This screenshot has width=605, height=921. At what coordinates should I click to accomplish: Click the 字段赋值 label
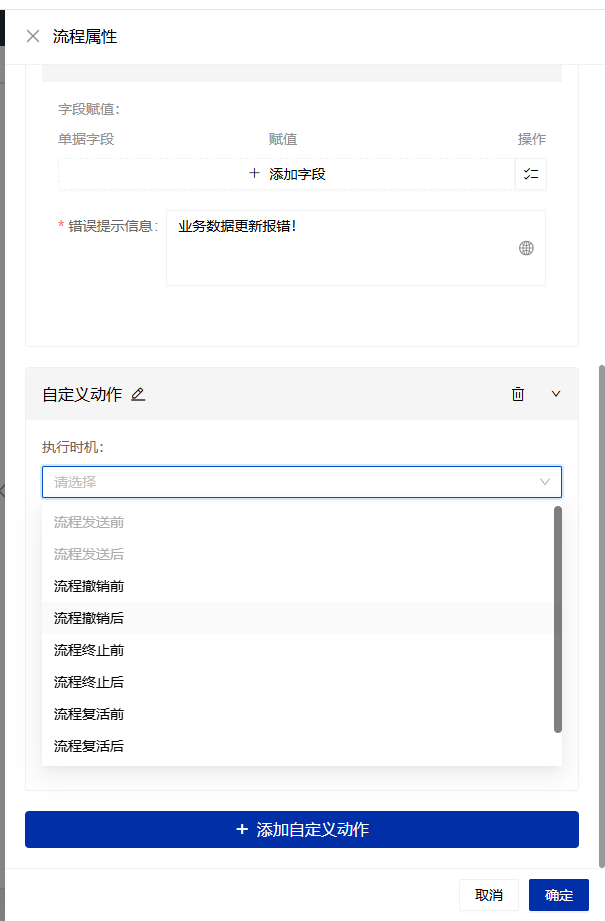point(89,109)
